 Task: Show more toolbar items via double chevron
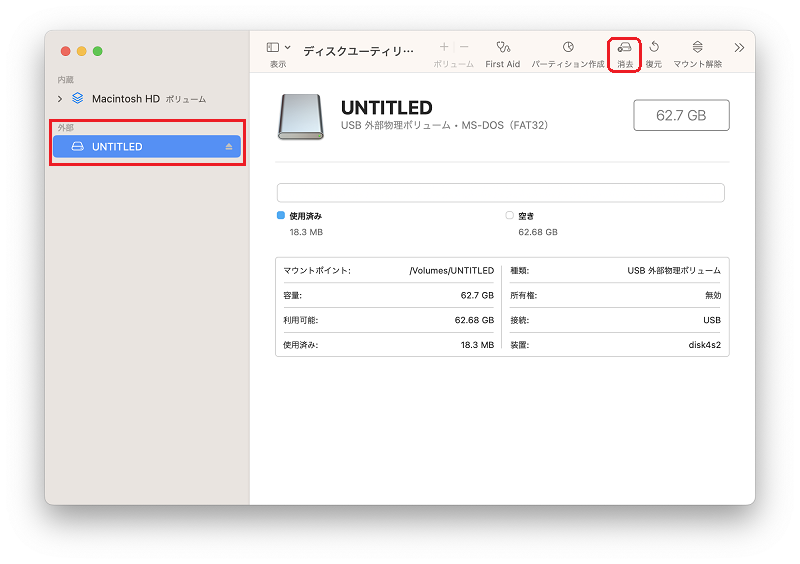pos(739,48)
